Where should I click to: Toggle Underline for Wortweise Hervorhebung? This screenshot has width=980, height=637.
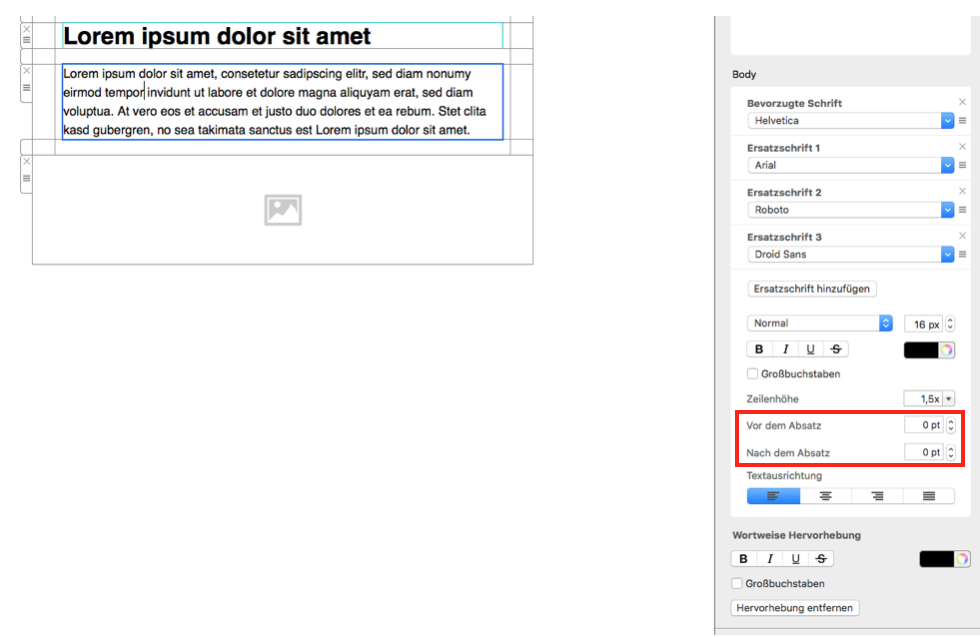click(x=796, y=559)
